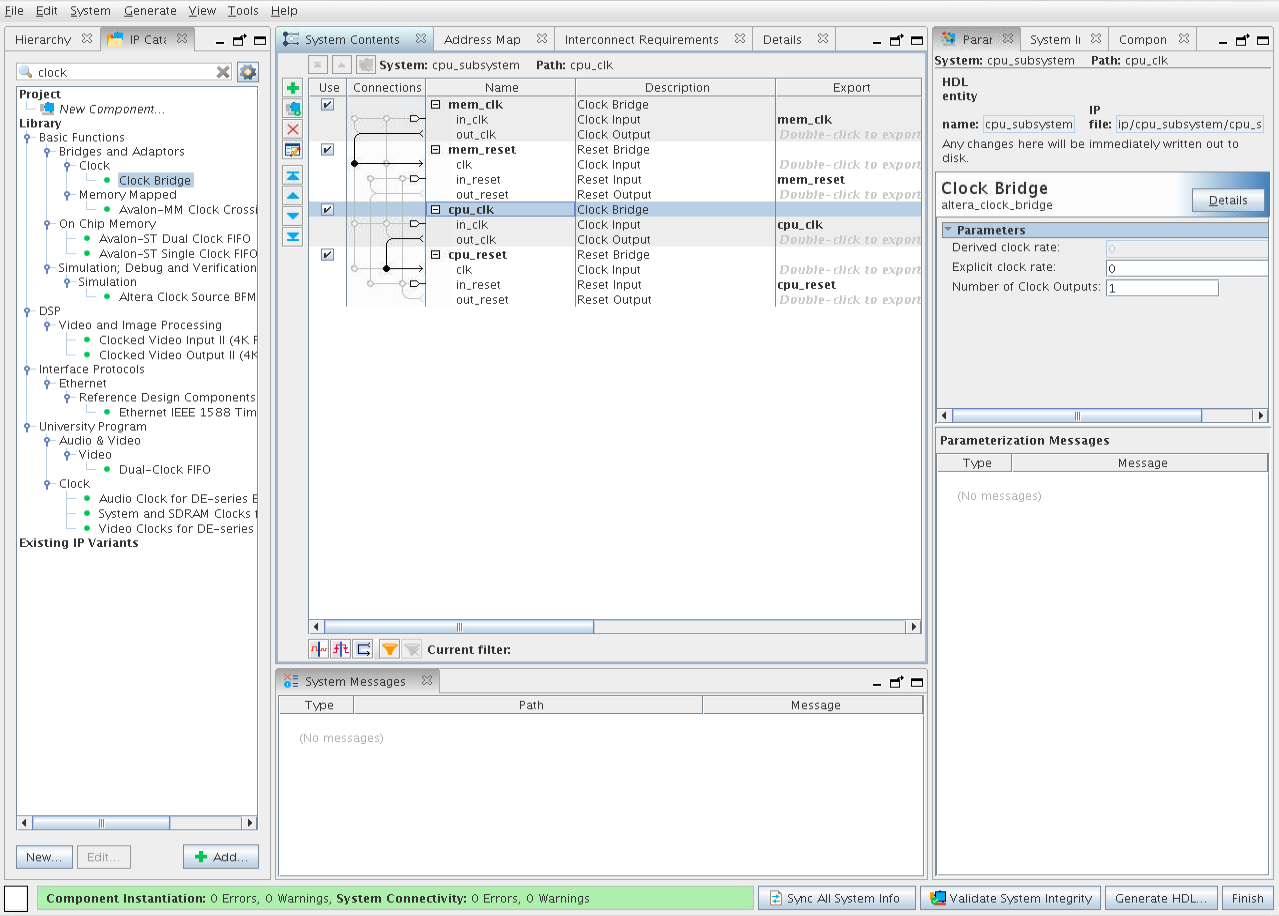Collapse the Parameters section triangle

[x=948, y=230]
